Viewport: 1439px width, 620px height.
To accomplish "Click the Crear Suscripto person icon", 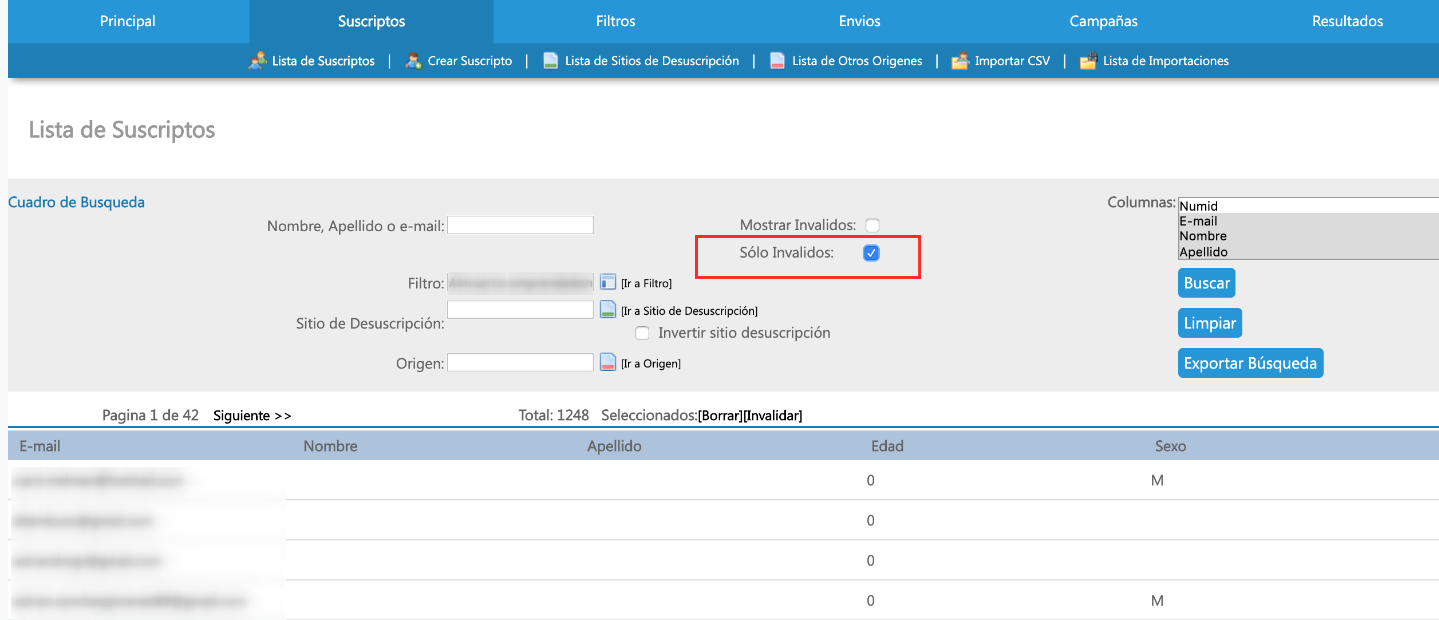I will tap(413, 61).
